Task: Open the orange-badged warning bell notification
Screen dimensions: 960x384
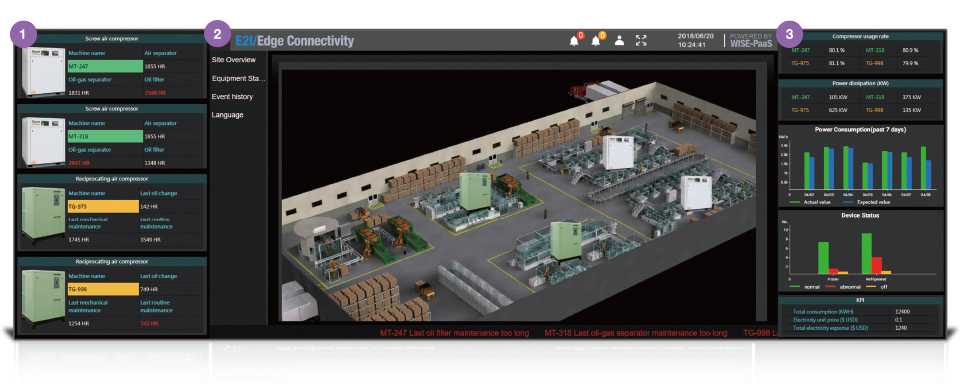Action: point(597,40)
